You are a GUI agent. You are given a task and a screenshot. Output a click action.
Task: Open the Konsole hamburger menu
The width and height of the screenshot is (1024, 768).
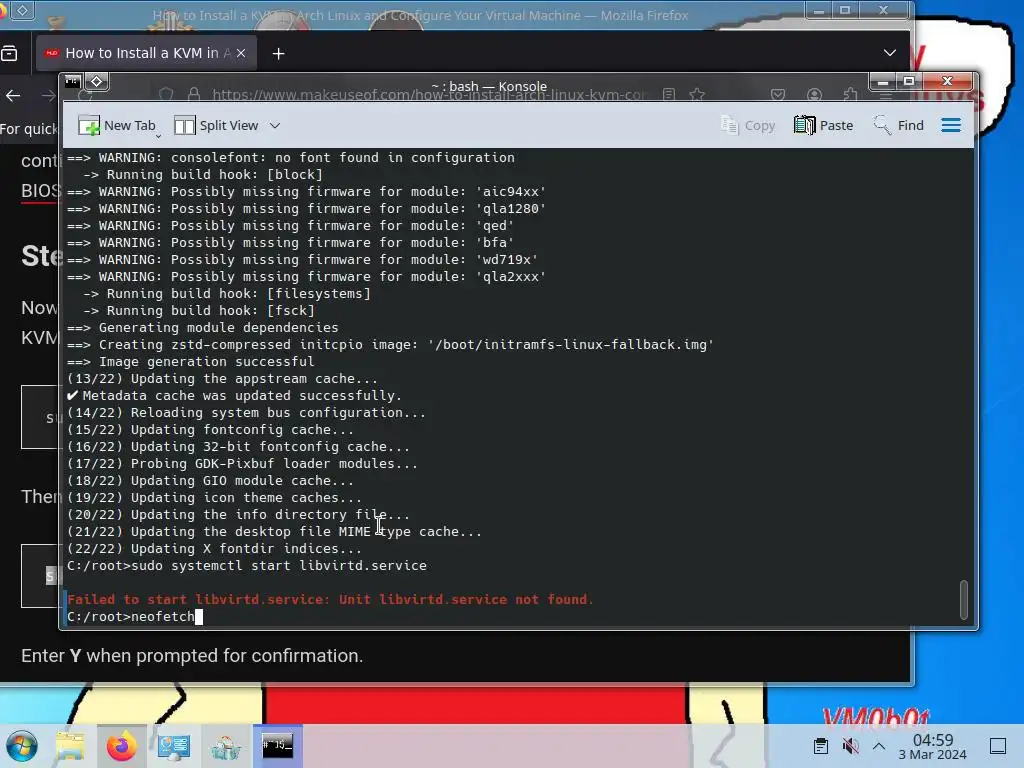[x=951, y=125]
